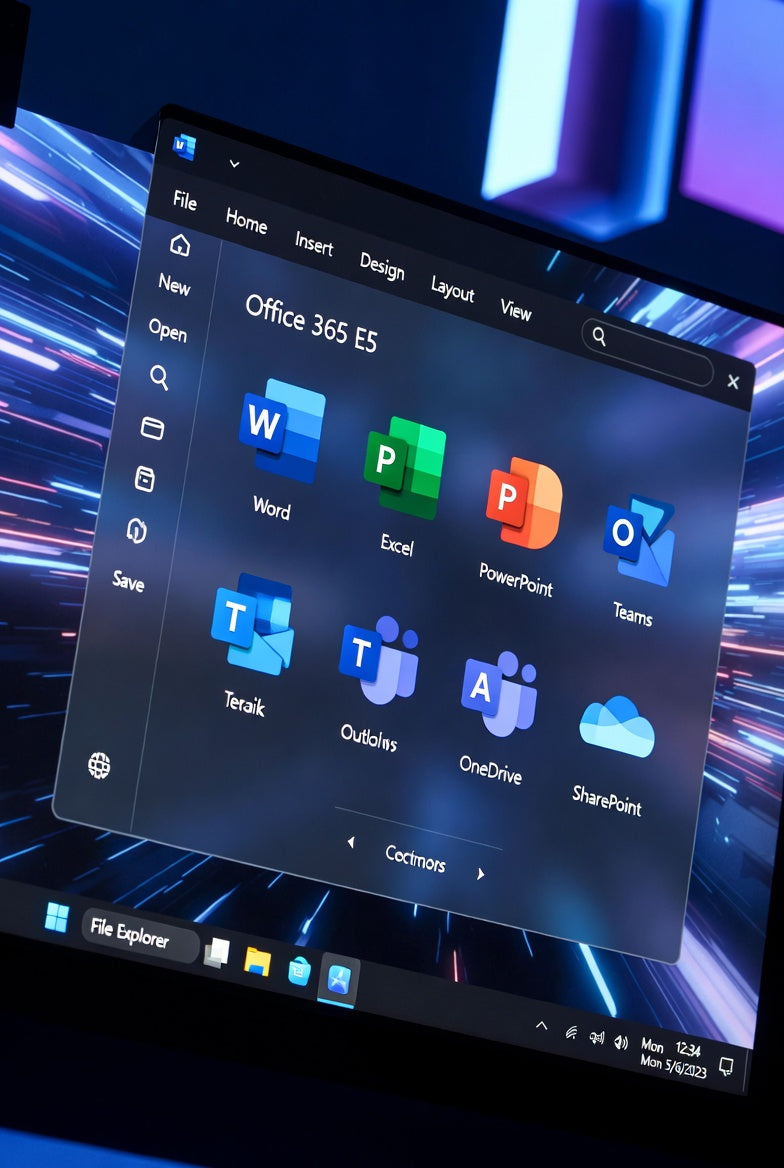Click Save in the left sidebar
This screenshot has width=784, height=1168.
click(128, 580)
